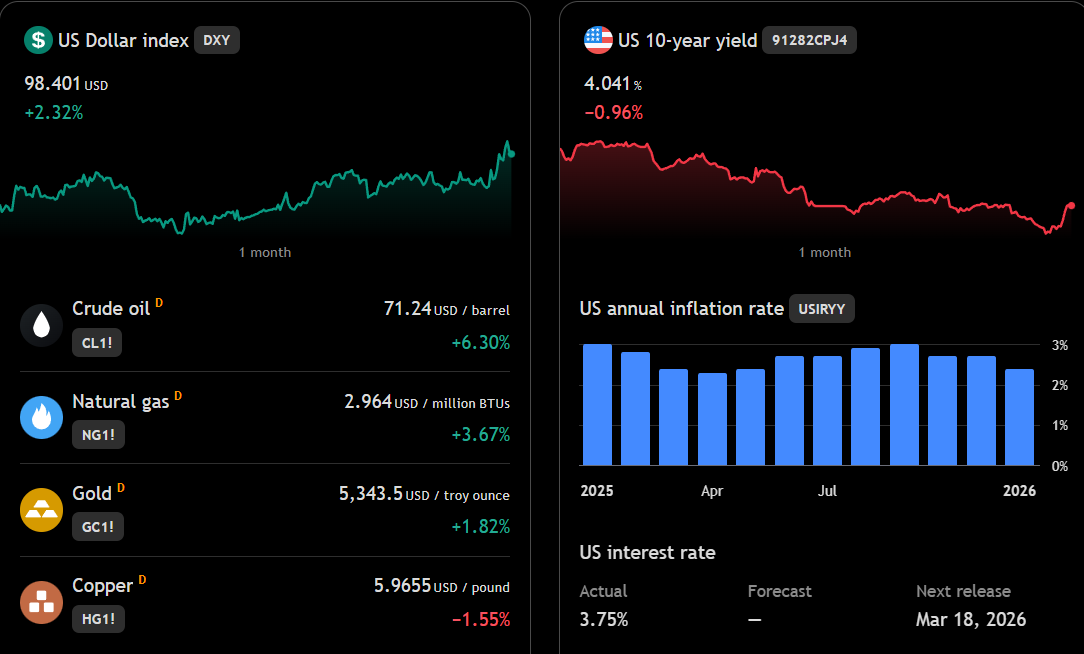Screen dimensions: 1084x654
Task: Select the Natural gas flame icon
Action: pyautogui.click(x=41, y=418)
